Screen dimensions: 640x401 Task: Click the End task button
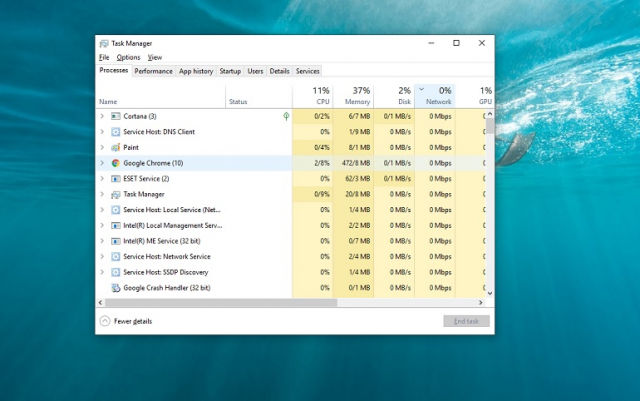point(466,321)
